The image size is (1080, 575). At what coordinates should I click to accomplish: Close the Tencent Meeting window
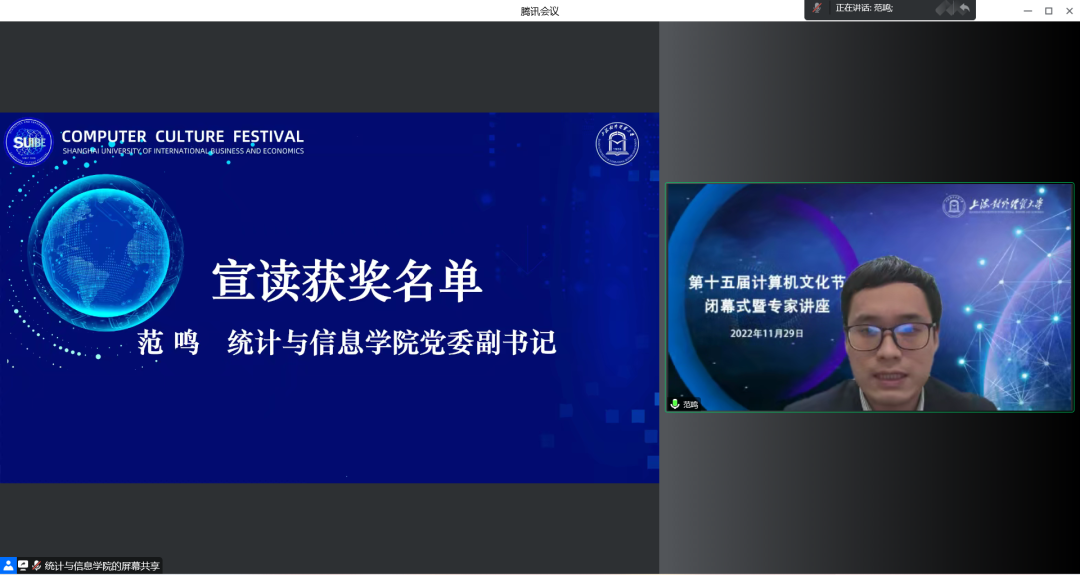(1068, 10)
